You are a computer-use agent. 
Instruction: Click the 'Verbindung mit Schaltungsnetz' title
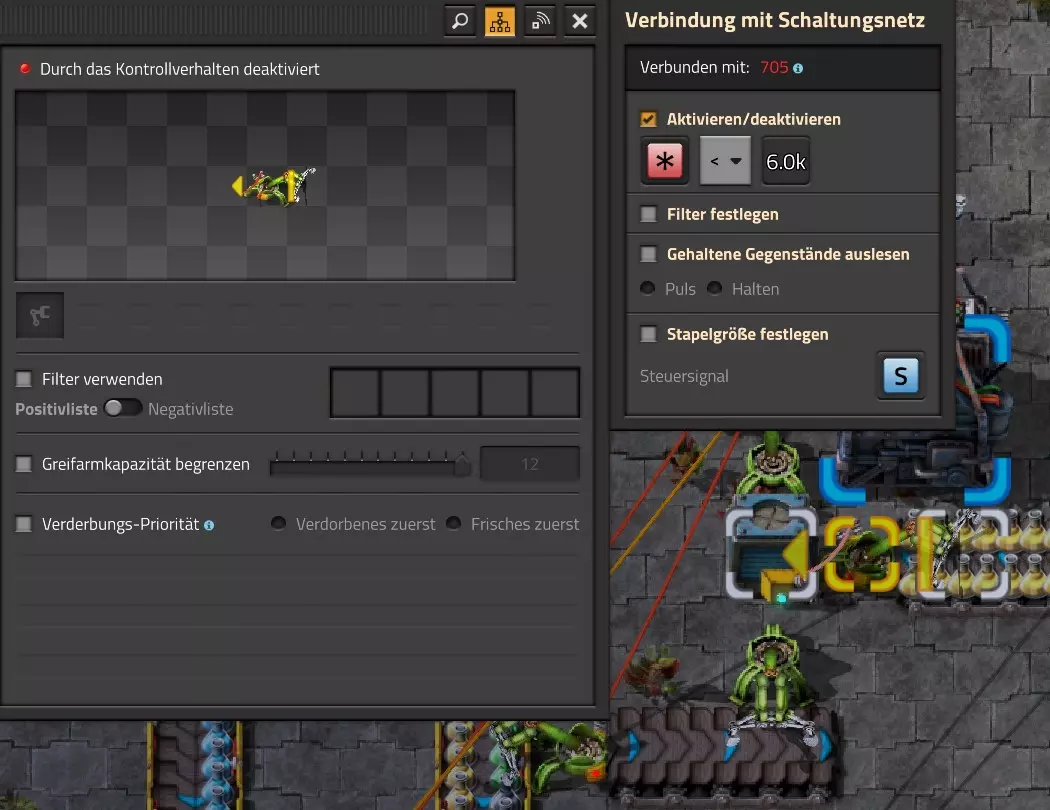(x=775, y=20)
